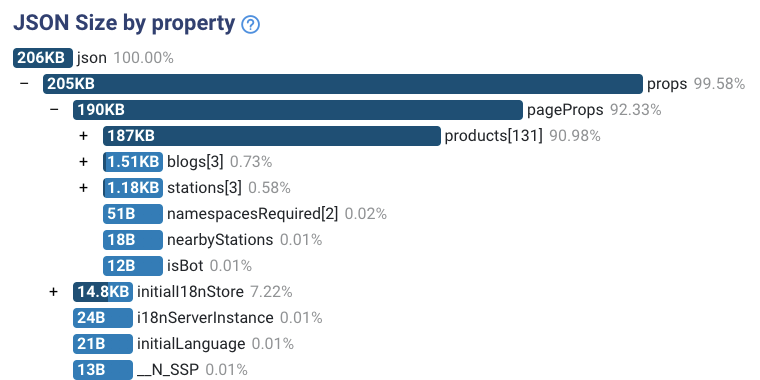Expand the initialI18nStore node
760x380 pixels.
click(53, 292)
